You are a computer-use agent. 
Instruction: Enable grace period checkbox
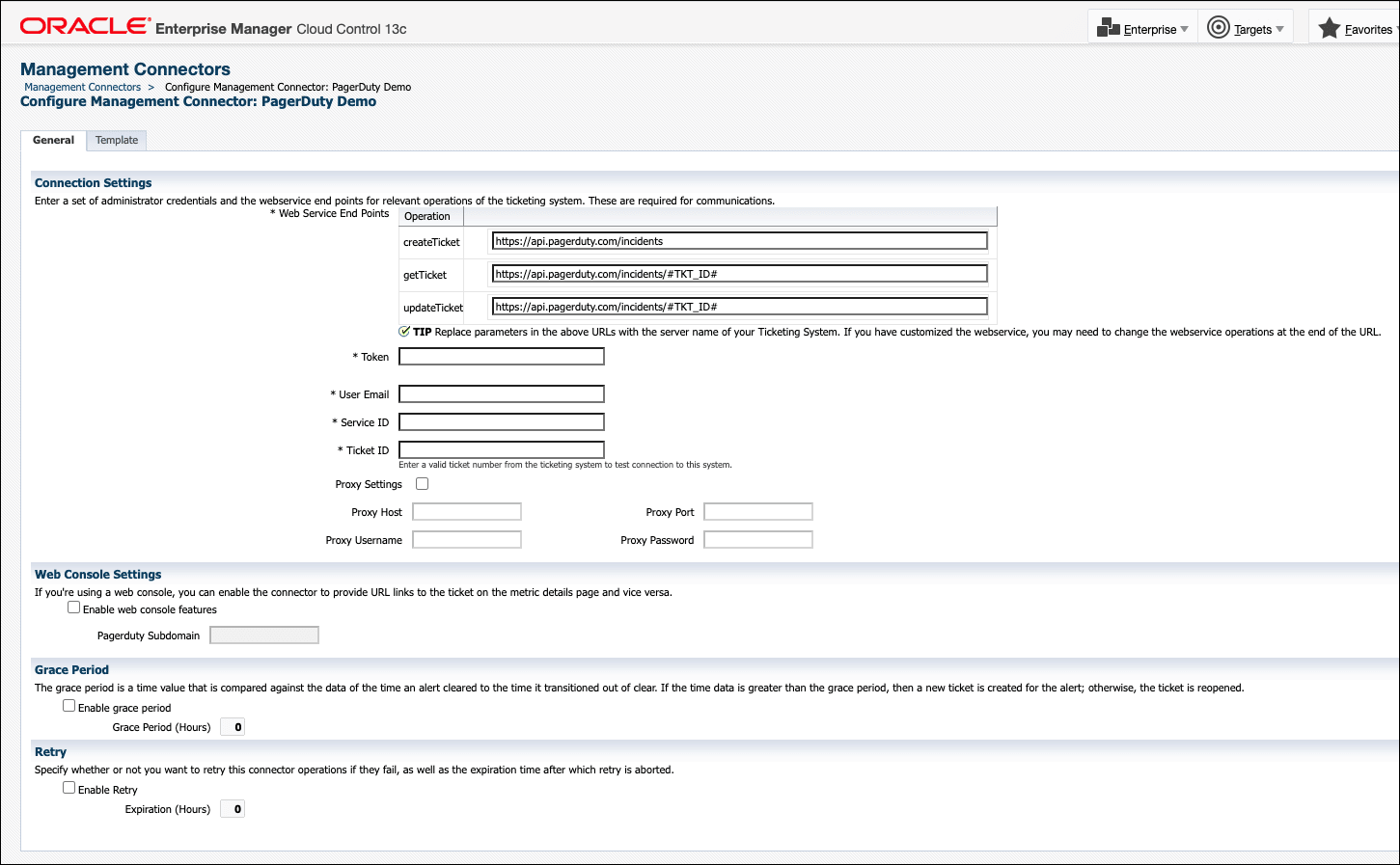(x=69, y=705)
